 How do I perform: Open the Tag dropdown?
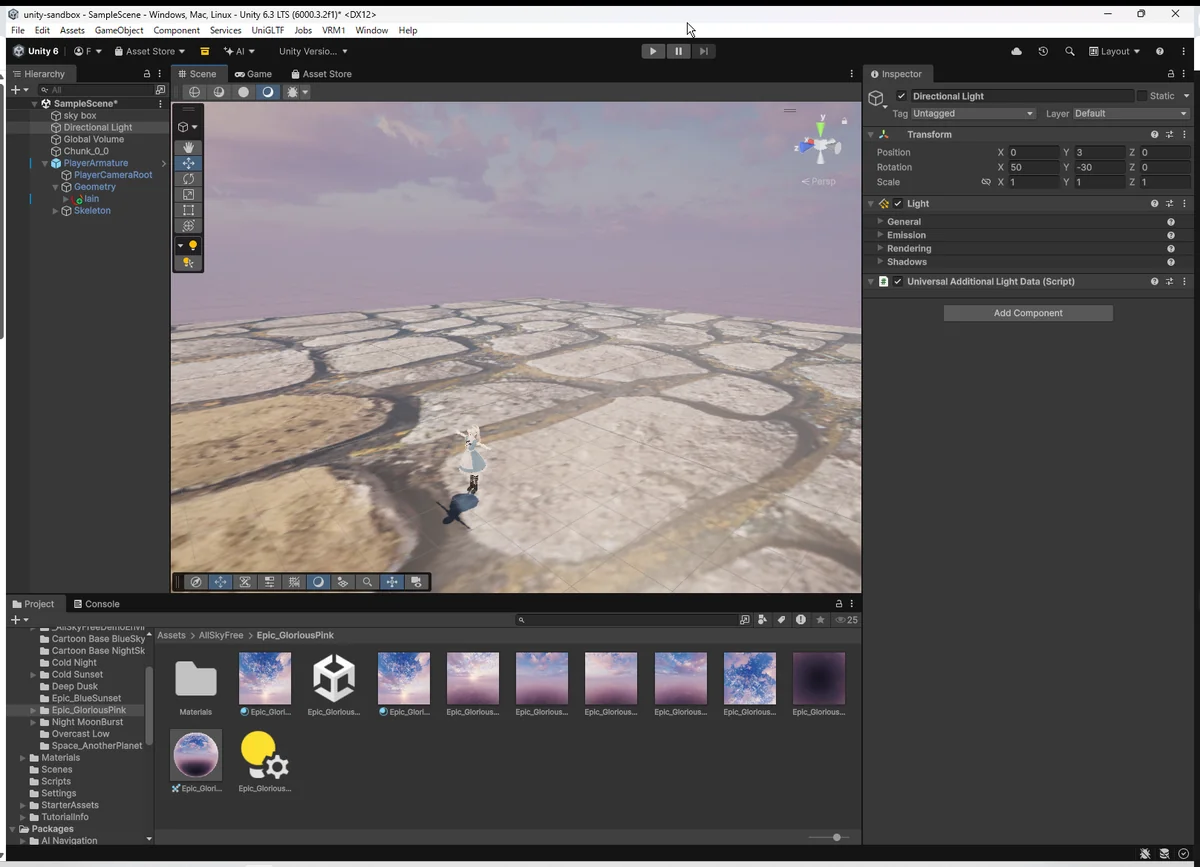tap(973, 114)
